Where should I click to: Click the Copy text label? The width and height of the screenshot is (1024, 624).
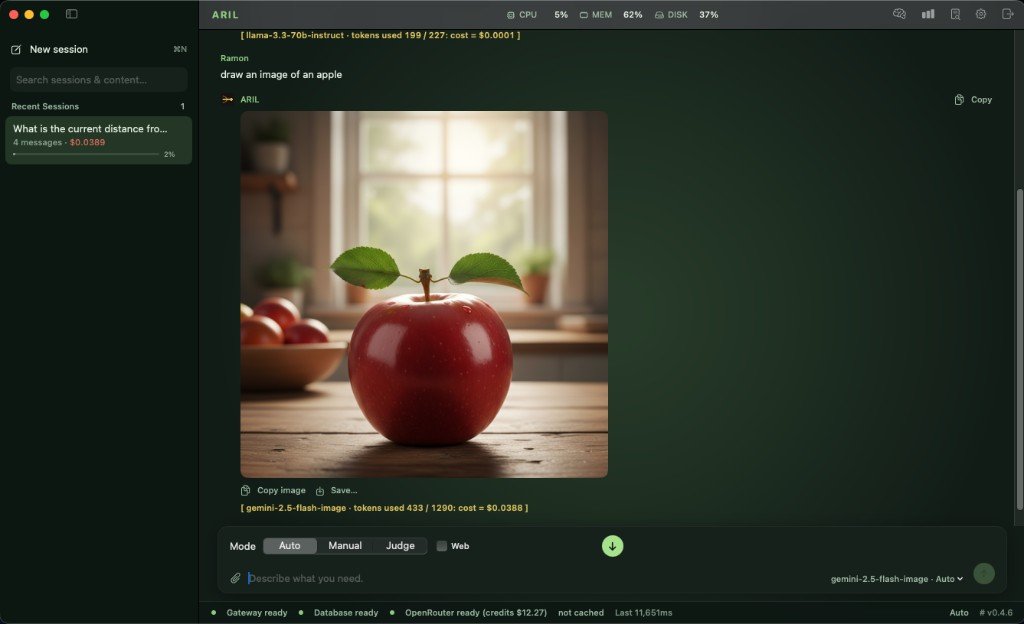coord(982,100)
